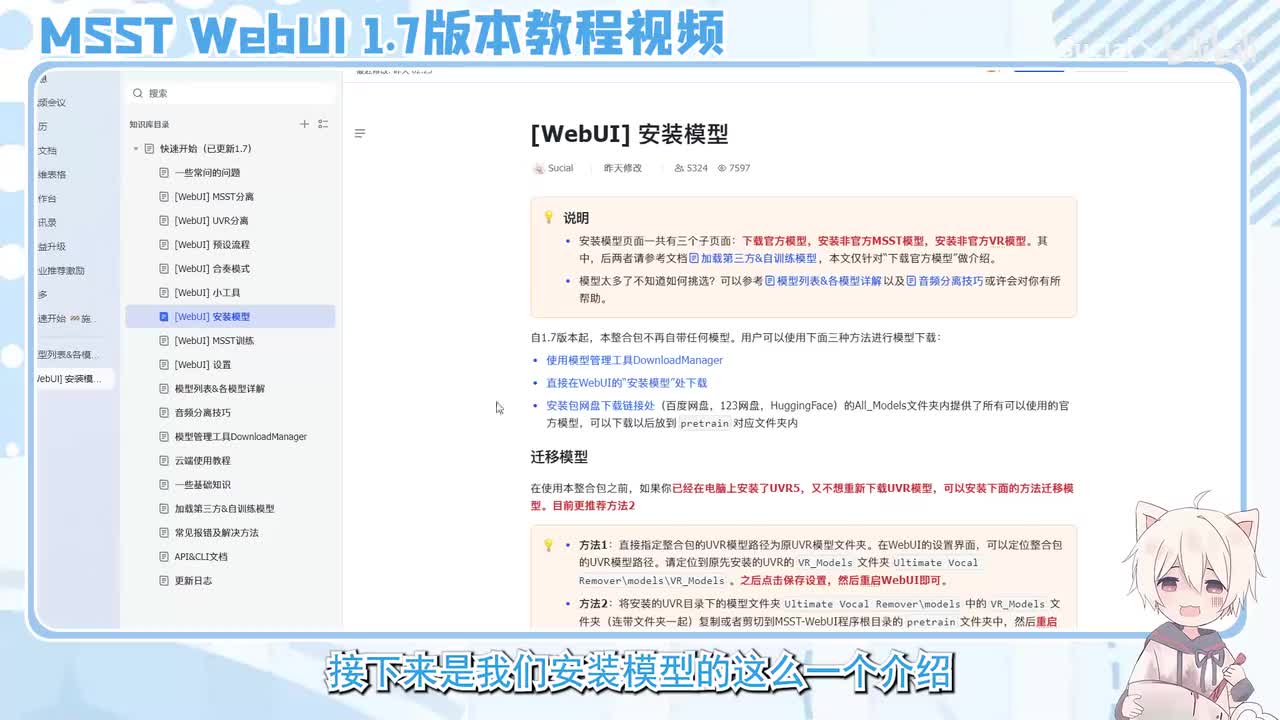The height and width of the screenshot is (720, 1280).
Task: Open inline link 加载第三方&自训练模型
Action: coord(753,258)
